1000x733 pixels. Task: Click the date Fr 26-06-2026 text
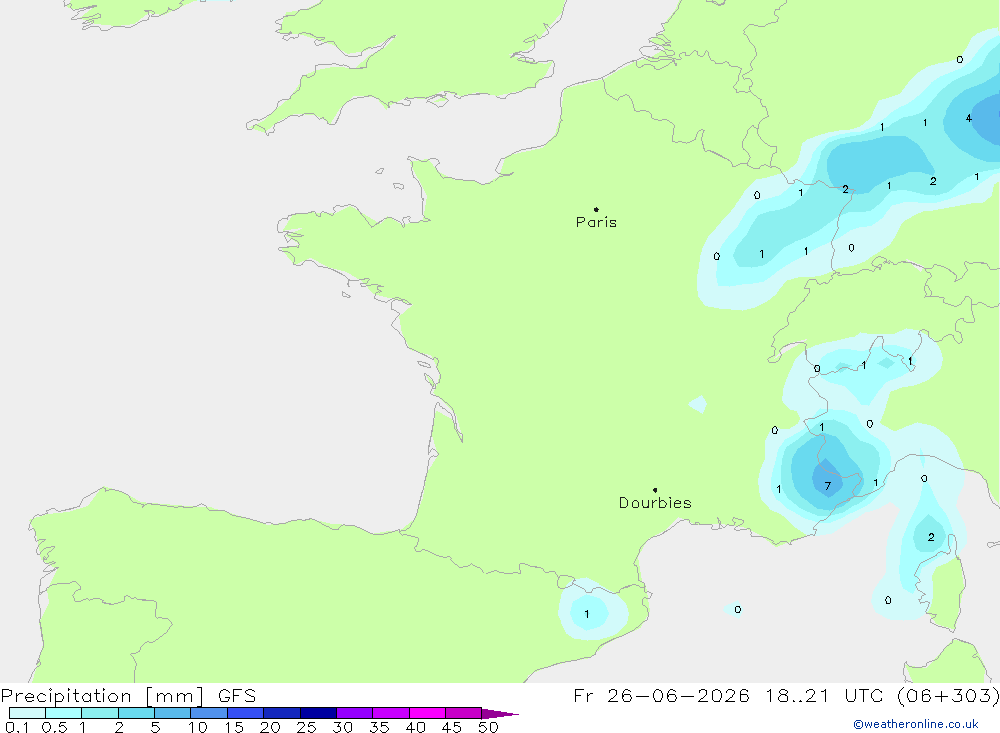[x=661, y=696]
